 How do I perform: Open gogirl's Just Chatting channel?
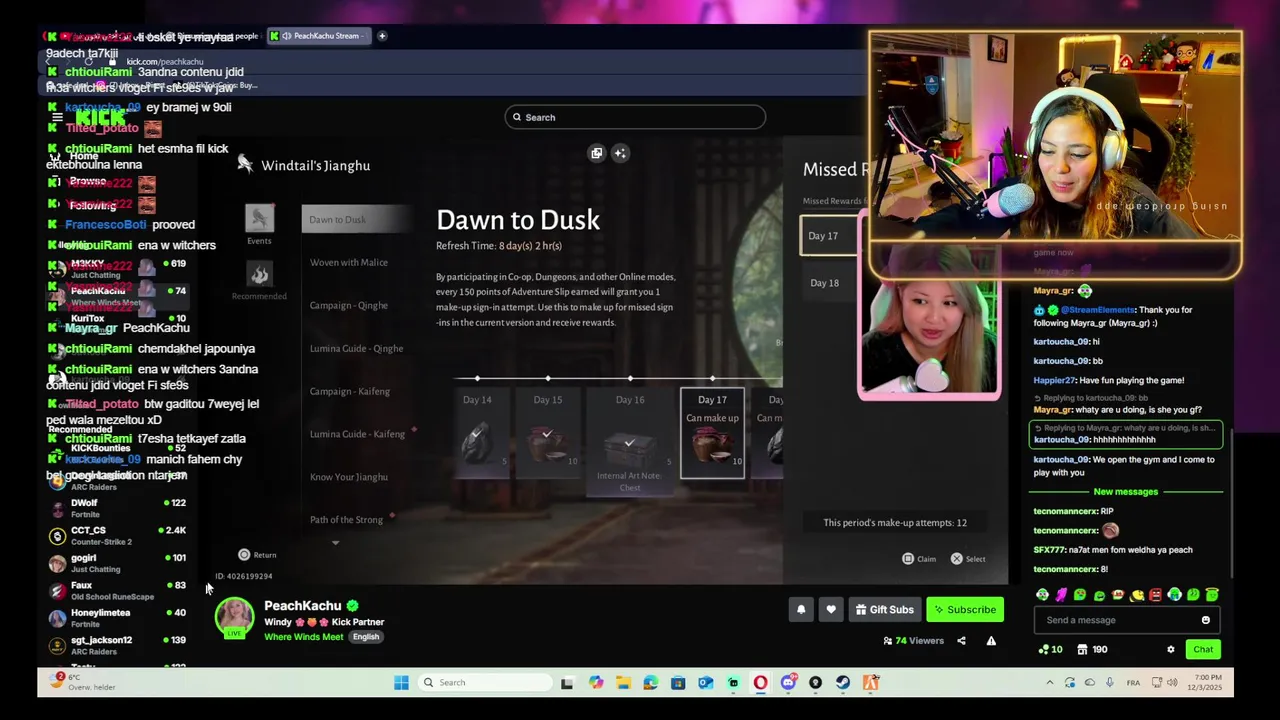[118, 563]
